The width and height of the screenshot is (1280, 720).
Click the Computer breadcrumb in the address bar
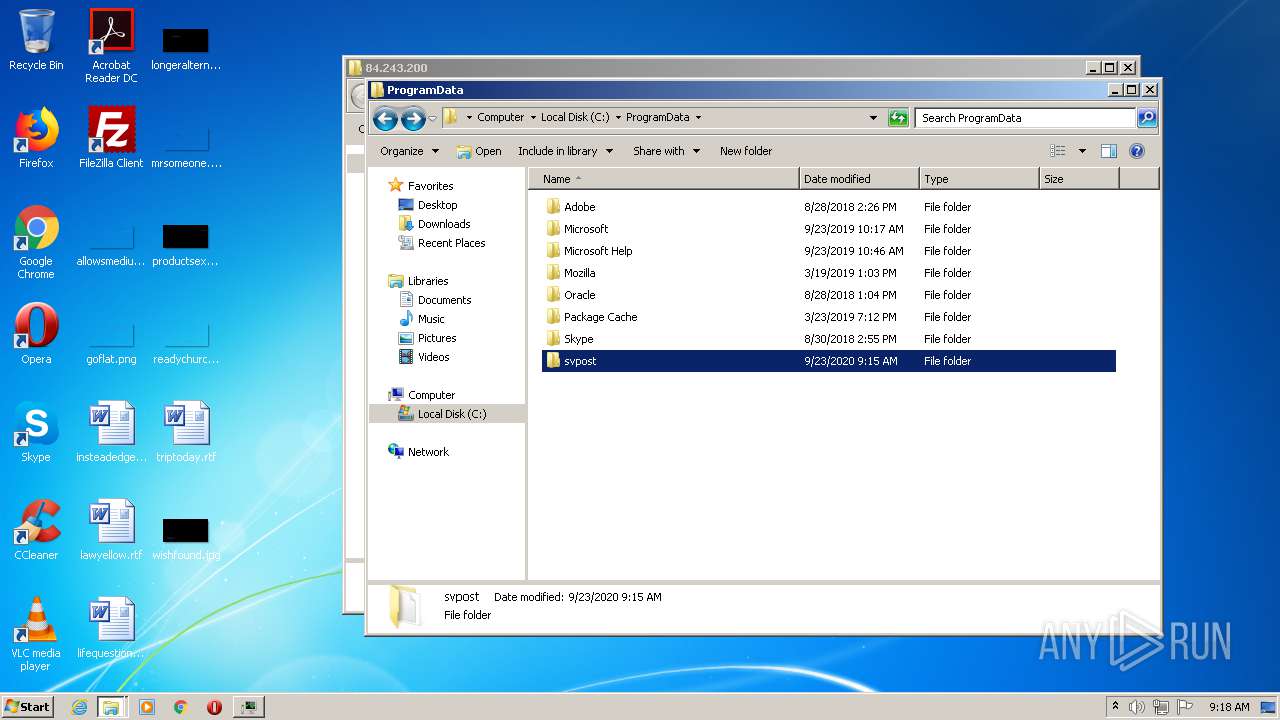click(x=500, y=118)
